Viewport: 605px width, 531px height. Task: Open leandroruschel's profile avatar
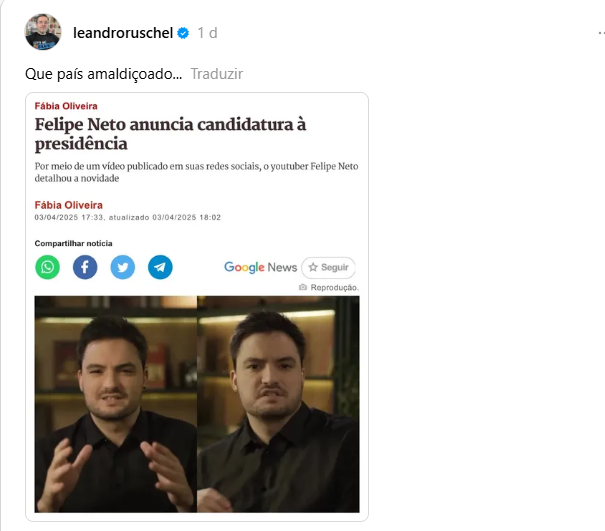(43, 32)
